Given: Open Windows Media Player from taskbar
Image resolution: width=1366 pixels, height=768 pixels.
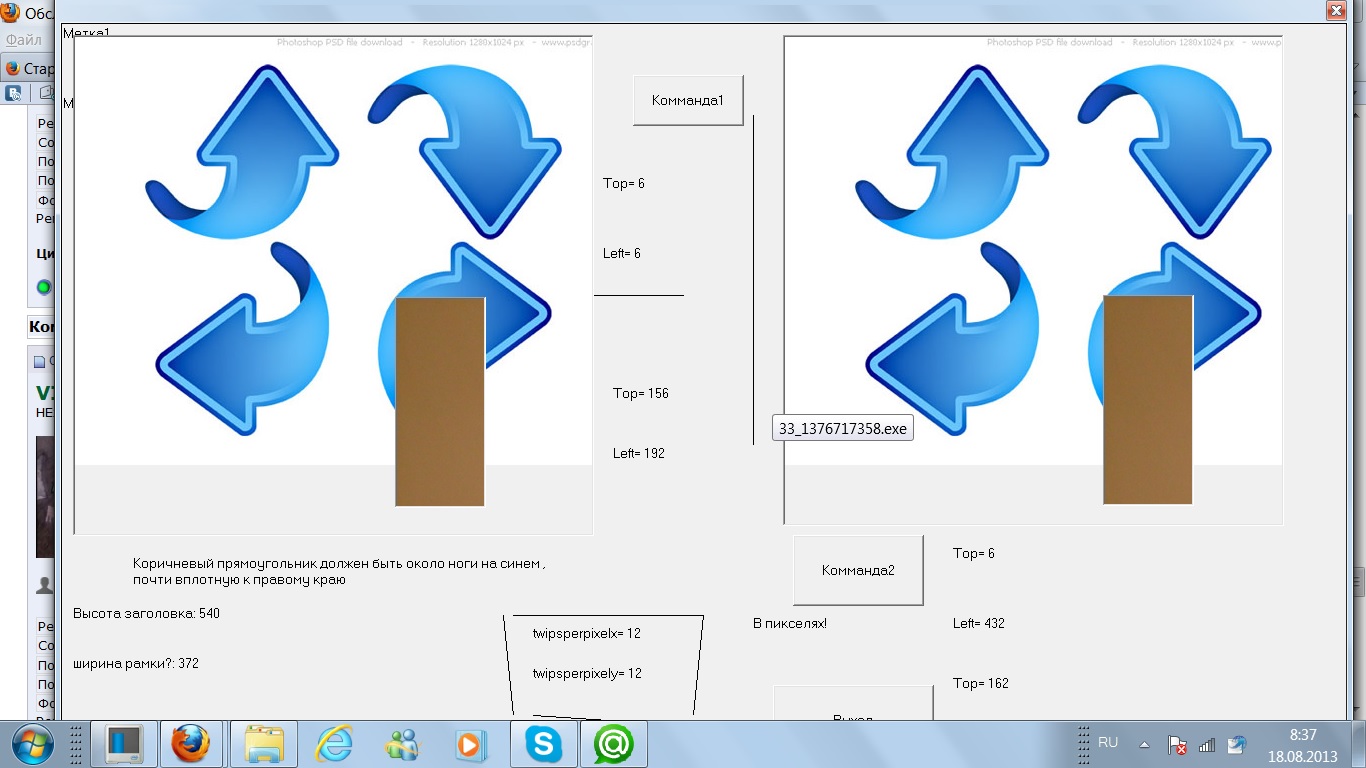Looking at the screenshot, I should pyautogui.click(x=469, y=744).
